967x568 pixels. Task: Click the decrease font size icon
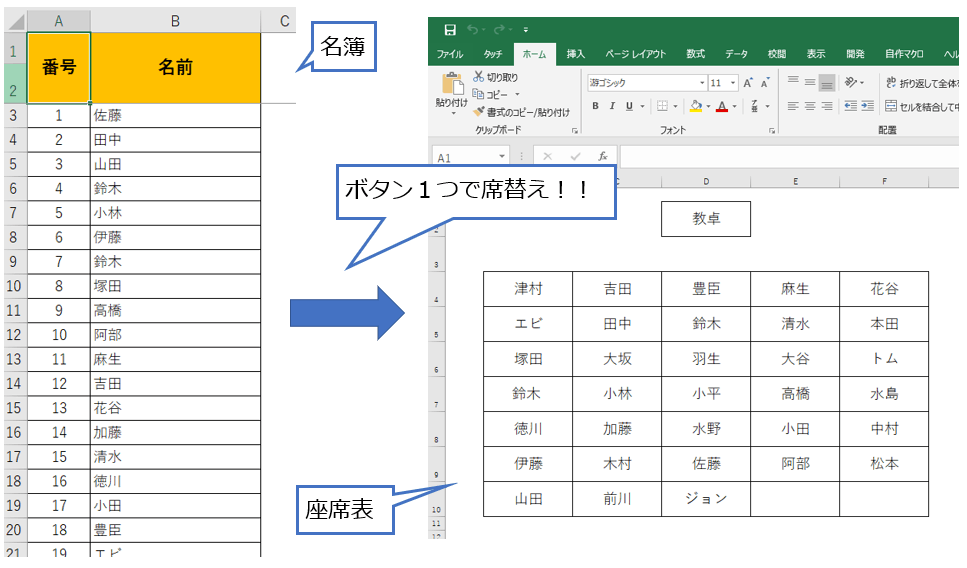click(765, 83)
